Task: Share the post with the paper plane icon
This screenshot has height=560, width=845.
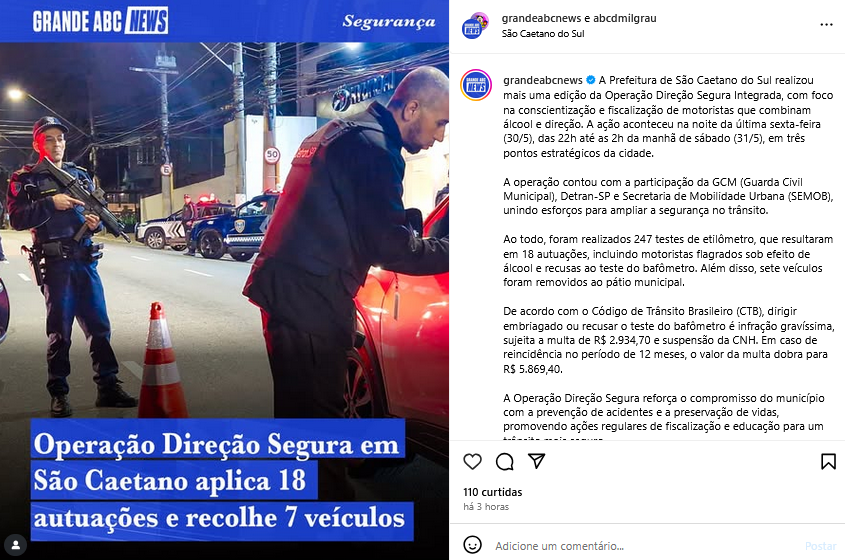Action: point(537,461)
